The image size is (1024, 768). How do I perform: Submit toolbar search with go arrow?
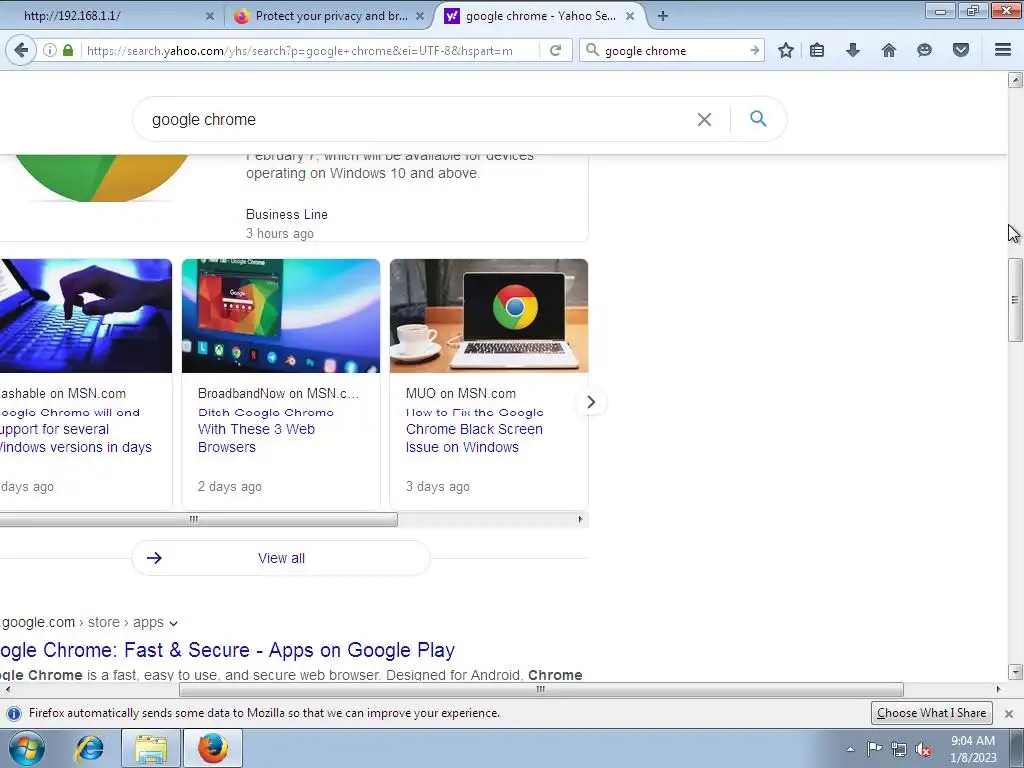(755, 50)
